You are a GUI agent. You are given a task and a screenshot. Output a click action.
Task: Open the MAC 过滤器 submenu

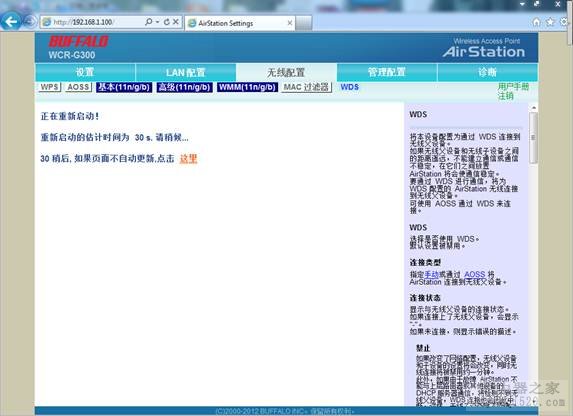(307, 87)
